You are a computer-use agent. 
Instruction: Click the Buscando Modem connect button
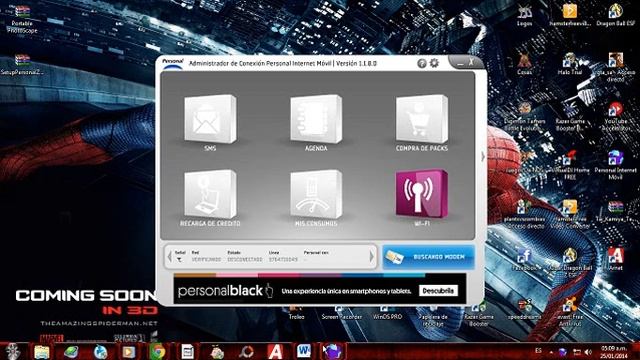click(429, 257)
